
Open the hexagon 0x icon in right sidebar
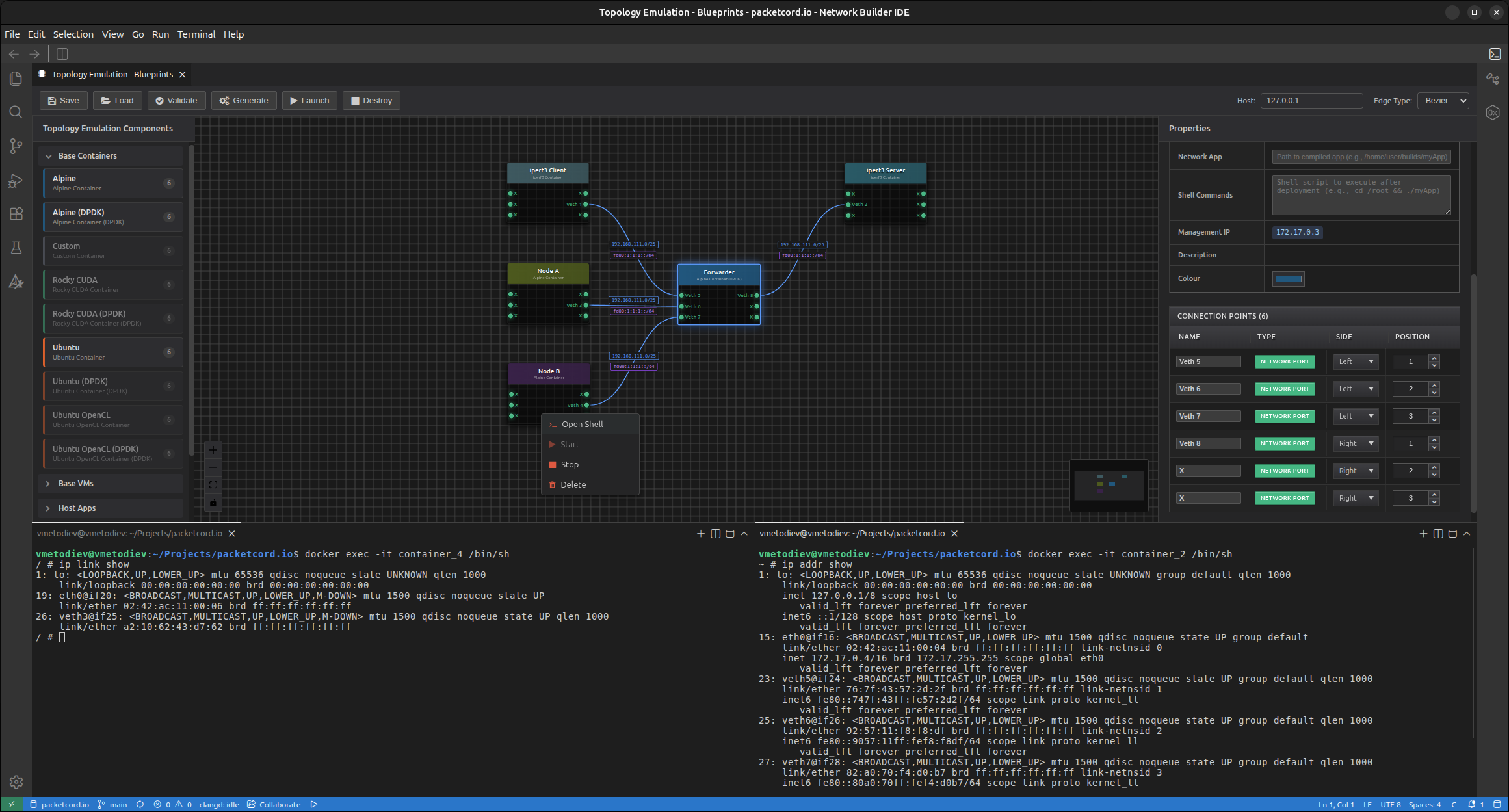(x=1493, y=112)
